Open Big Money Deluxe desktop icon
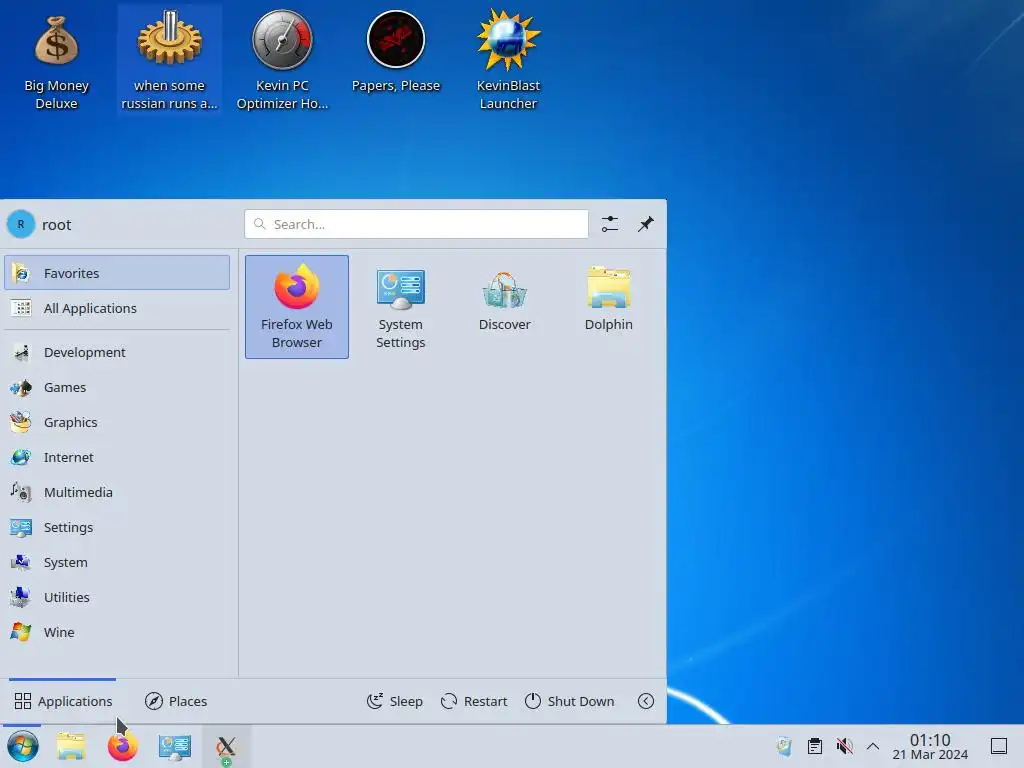The image size is (1024, 768). (x=56, y=60)
